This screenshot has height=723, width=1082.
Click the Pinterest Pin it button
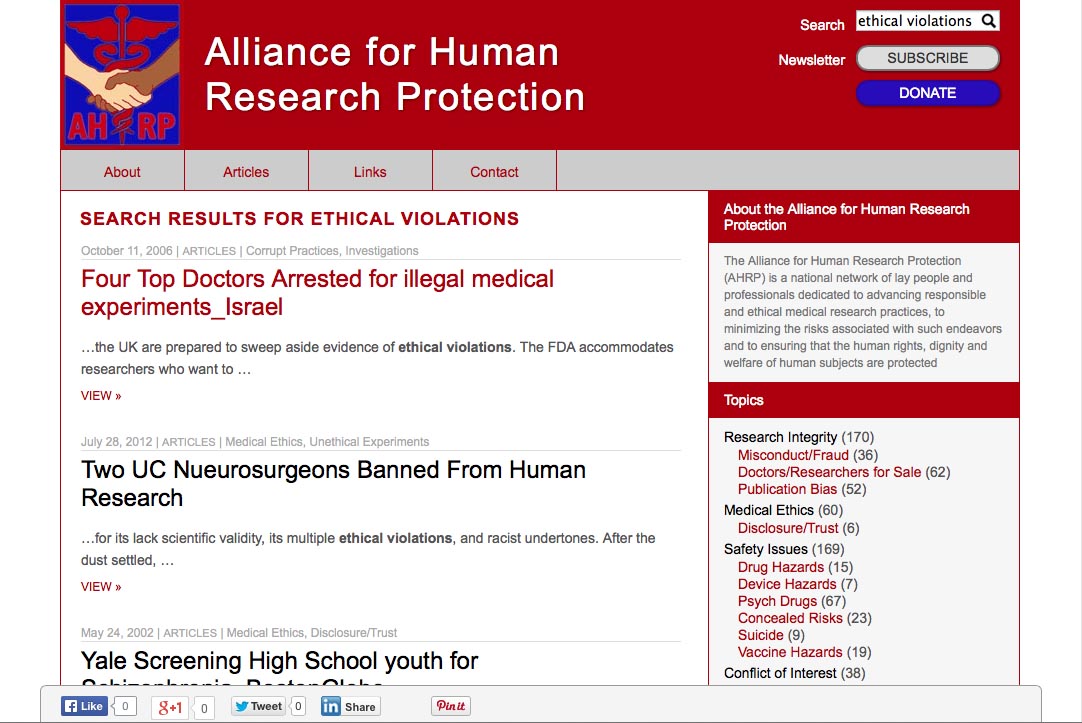coord(451,706)
